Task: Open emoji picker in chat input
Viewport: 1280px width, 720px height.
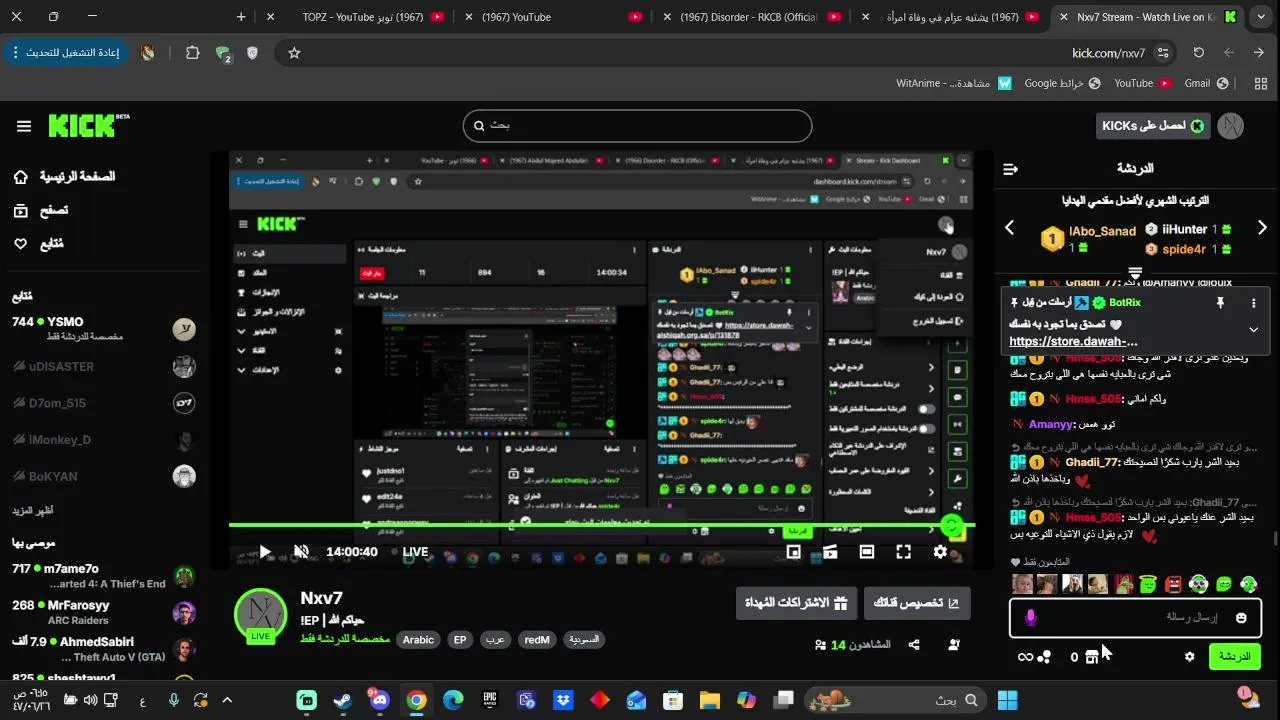Action: (1241, 618)
